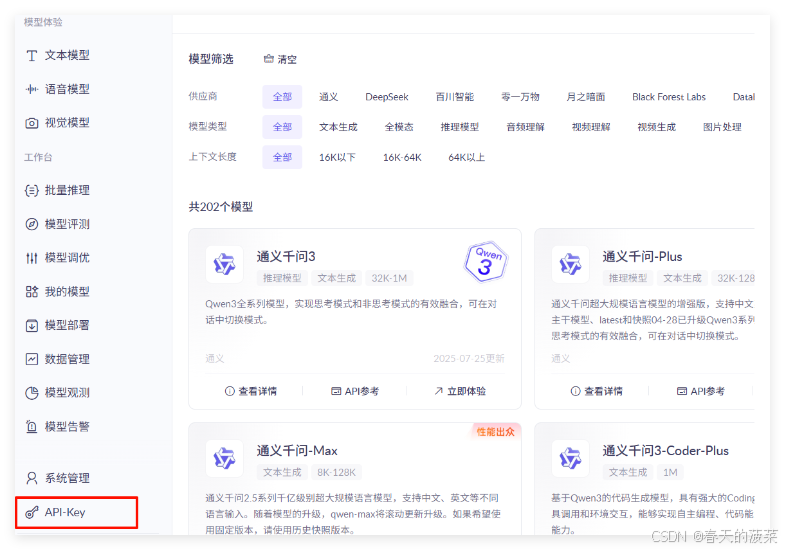
Task: Filter model type by 音频理解
Action: point(525,127)
